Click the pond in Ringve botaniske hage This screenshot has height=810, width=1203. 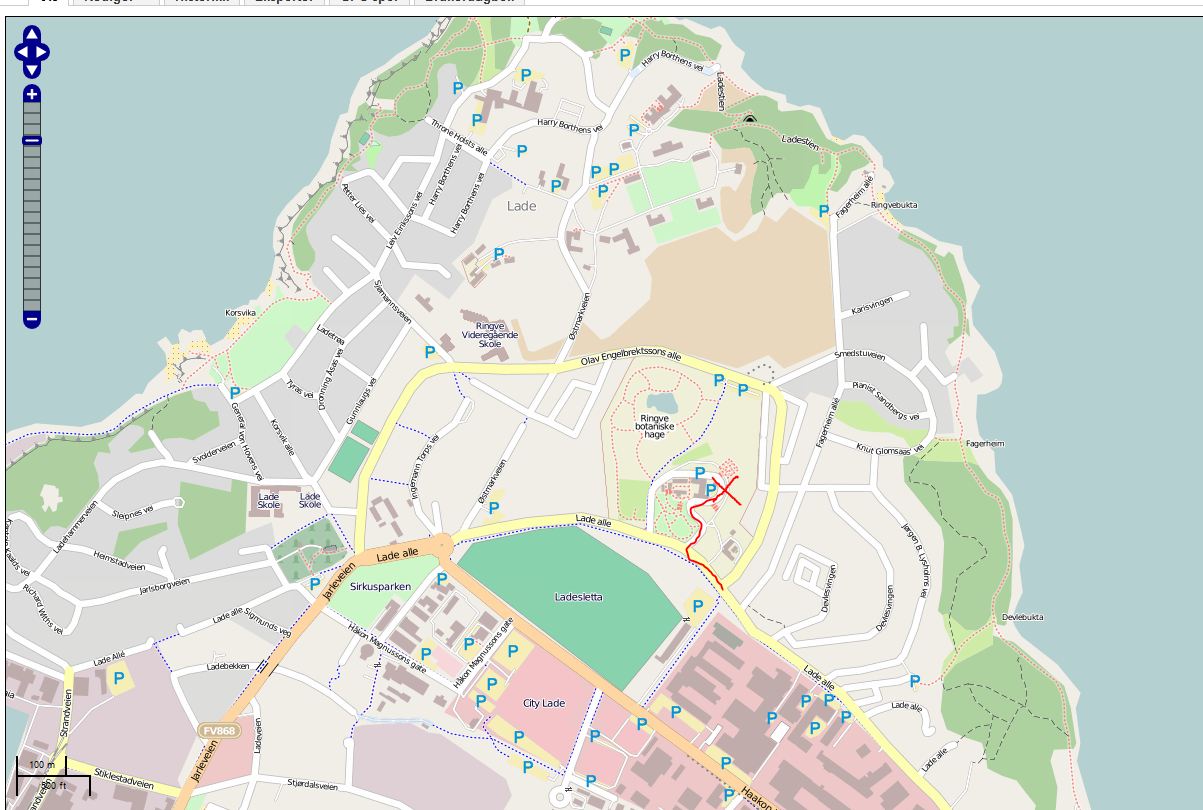coord(663,404)
